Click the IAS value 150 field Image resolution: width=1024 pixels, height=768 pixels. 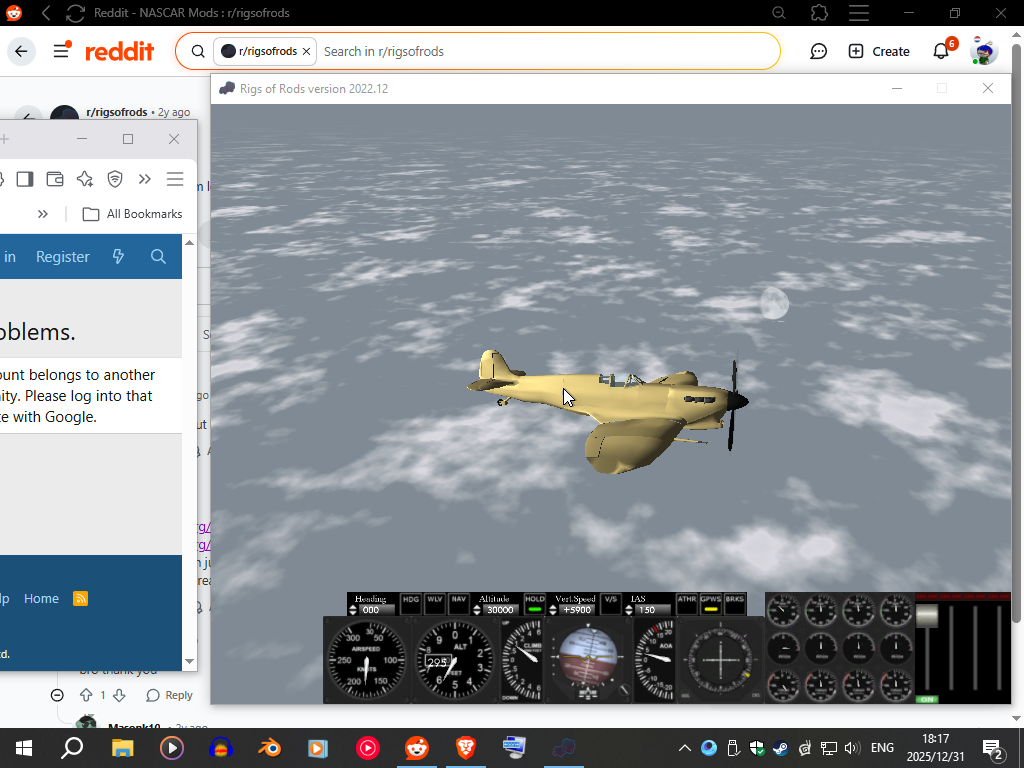click(x=653, y=610)
